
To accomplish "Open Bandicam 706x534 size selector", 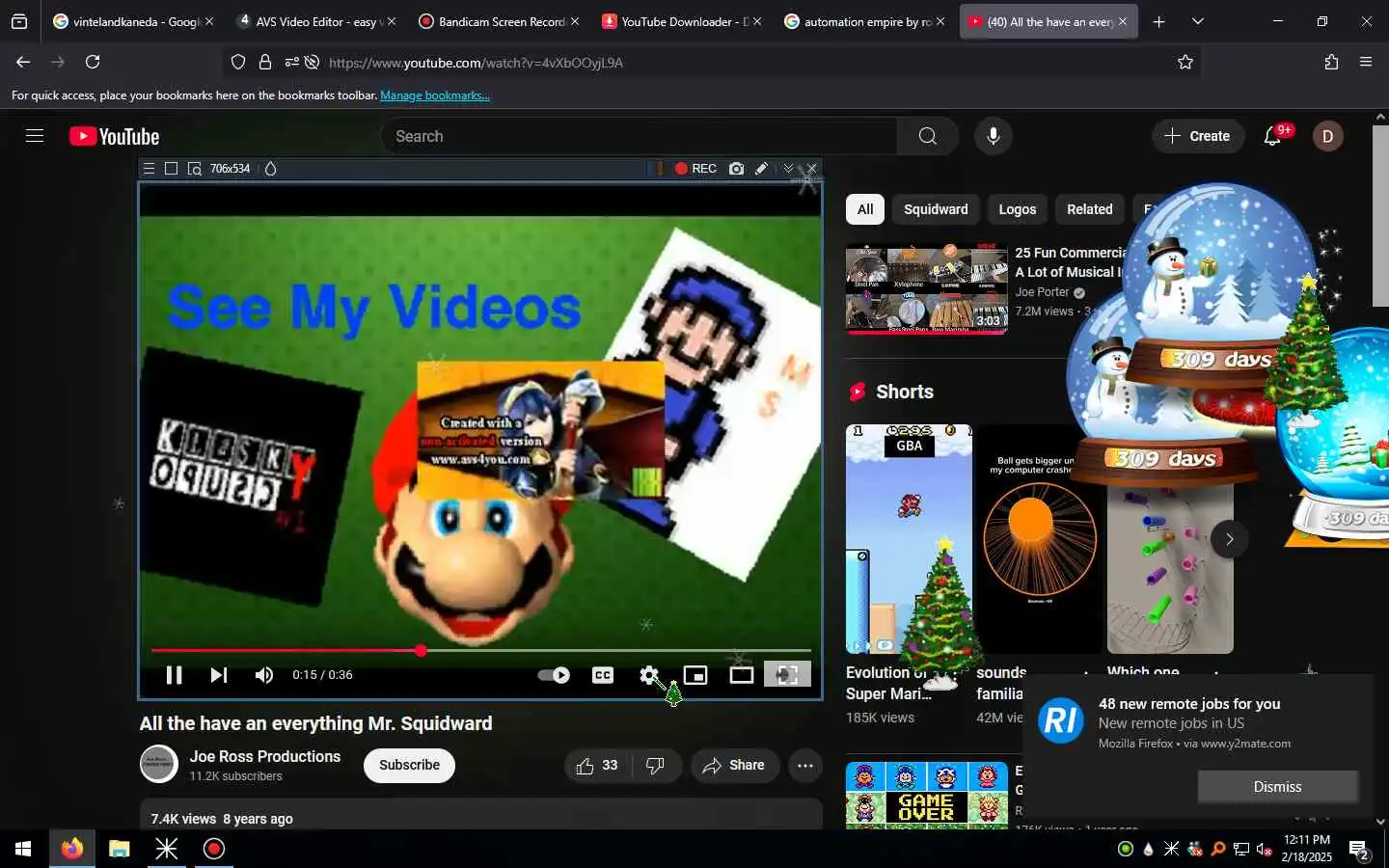I will [x=230, y=169].
